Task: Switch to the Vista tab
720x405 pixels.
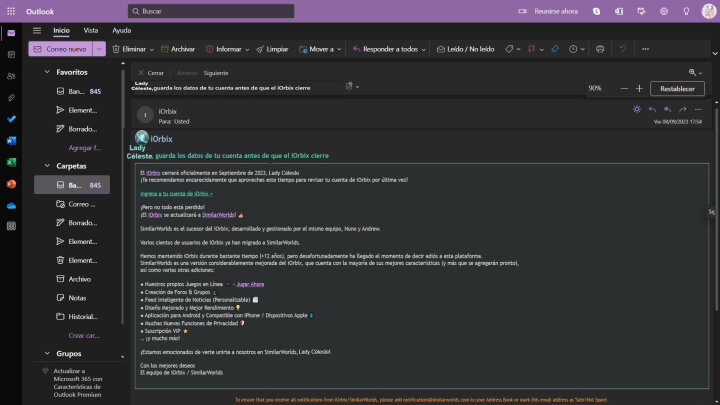Action: pyautogui.click(x=90, y=30)
